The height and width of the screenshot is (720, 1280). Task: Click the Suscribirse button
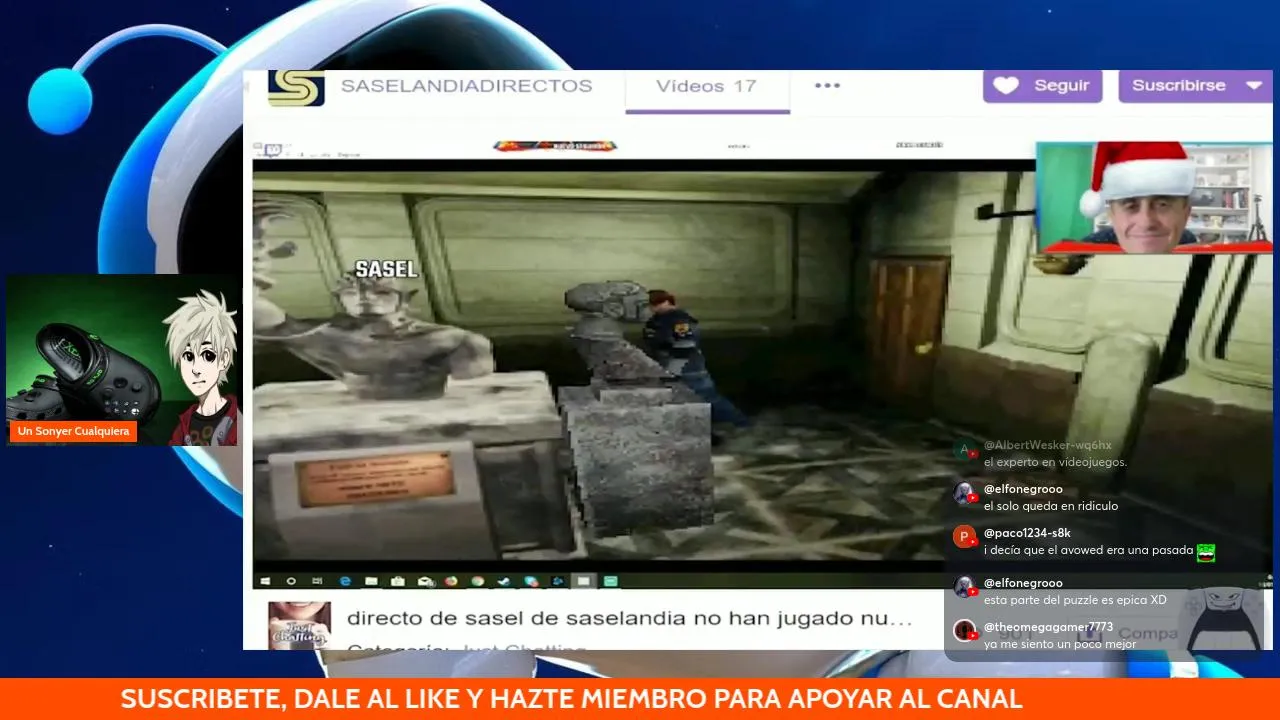(x=1178, y=86)
